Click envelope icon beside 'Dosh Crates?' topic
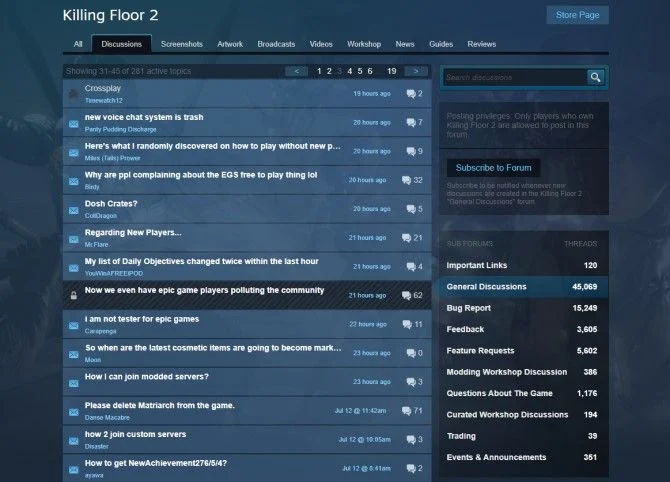Screen dimensions: 670x482 click(73, 210)
